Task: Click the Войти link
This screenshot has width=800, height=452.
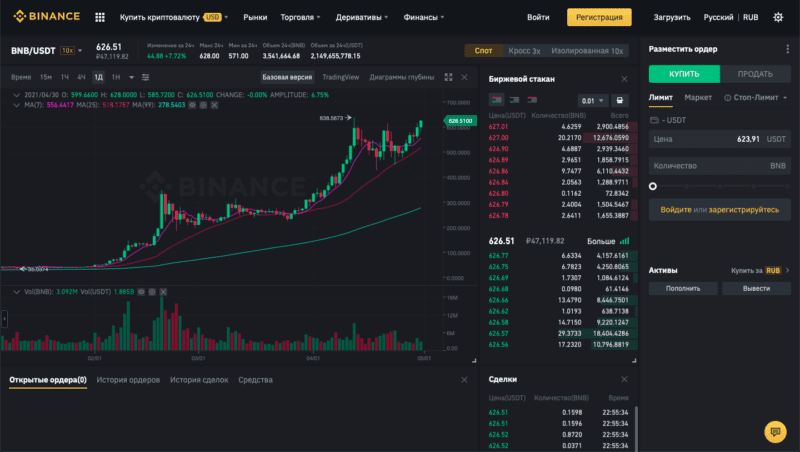Action: pos(538,17)
